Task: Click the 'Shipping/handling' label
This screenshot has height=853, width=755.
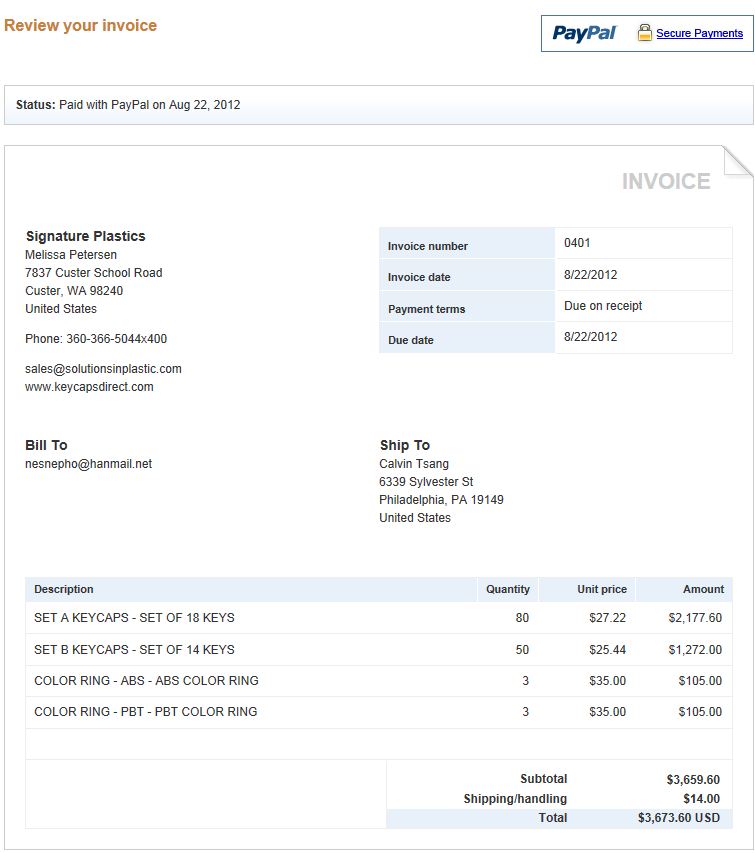Action: pos(515,799)
